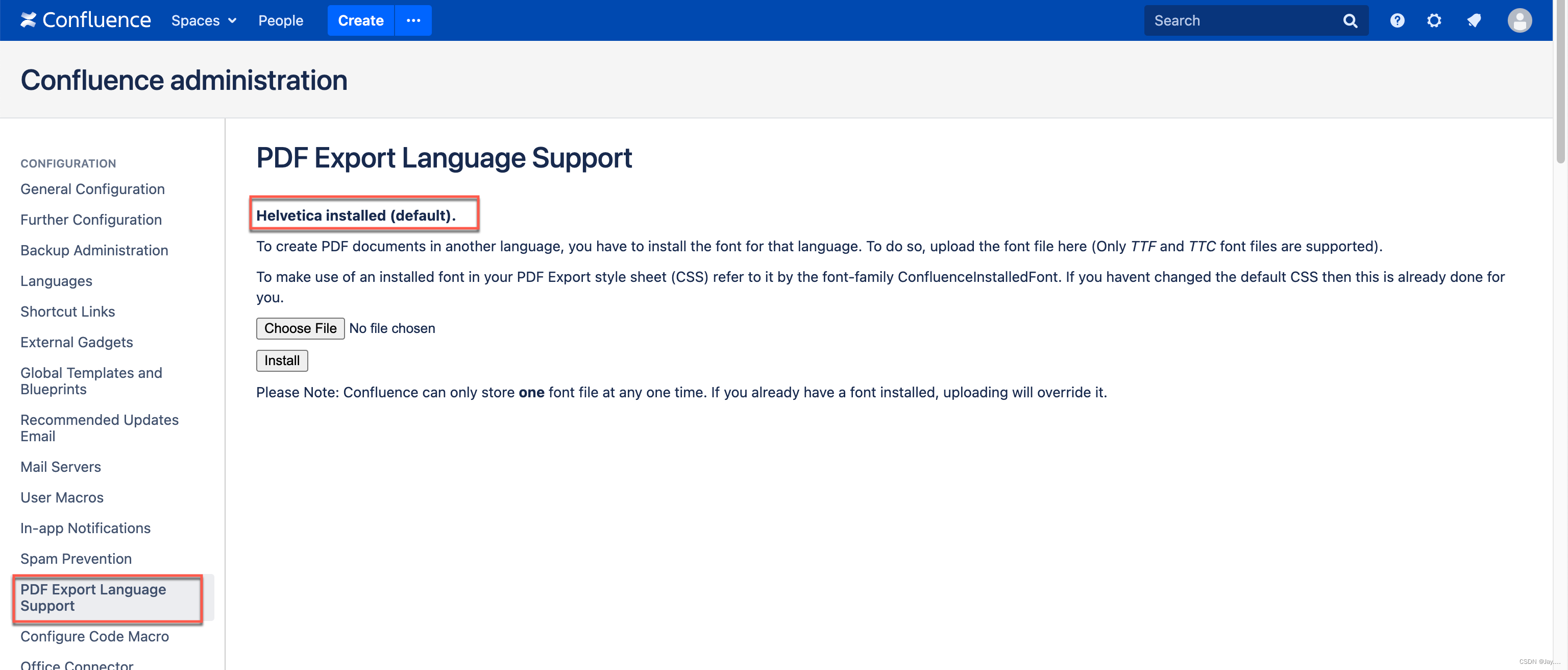Click the Choose File button

[x=300, y=328]
